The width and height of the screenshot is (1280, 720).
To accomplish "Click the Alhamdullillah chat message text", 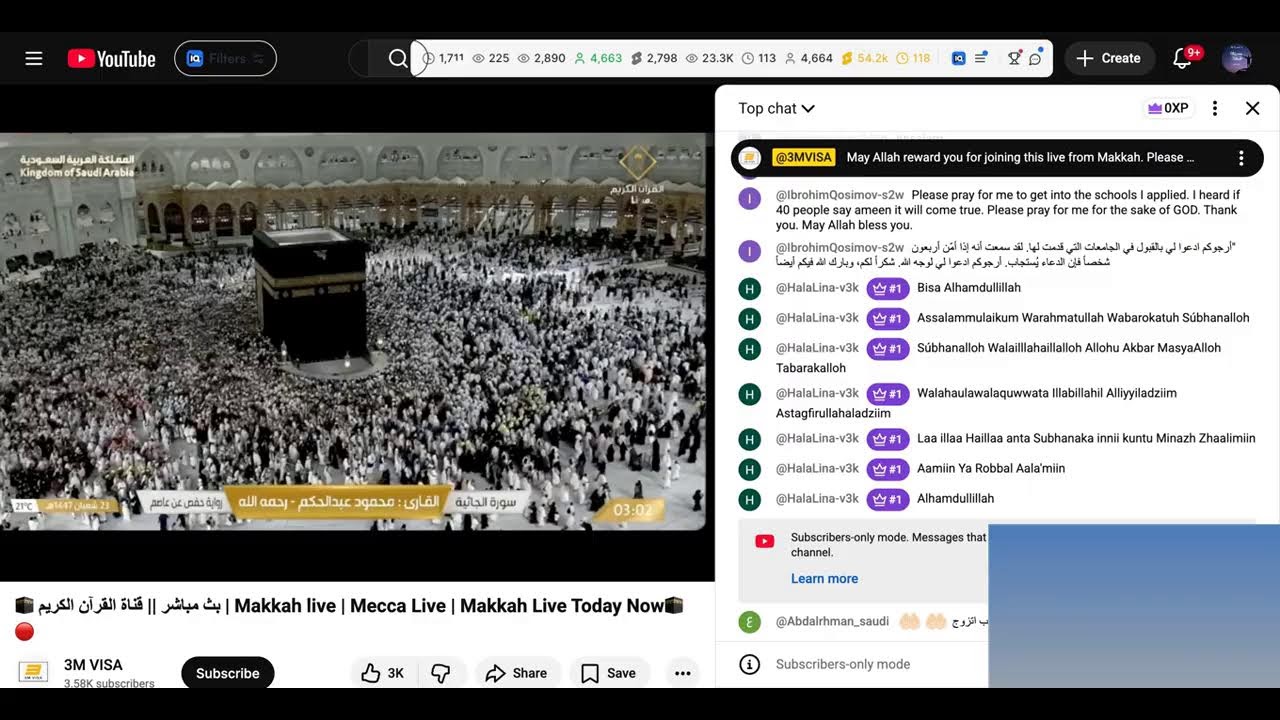I will tap(955, 498).
